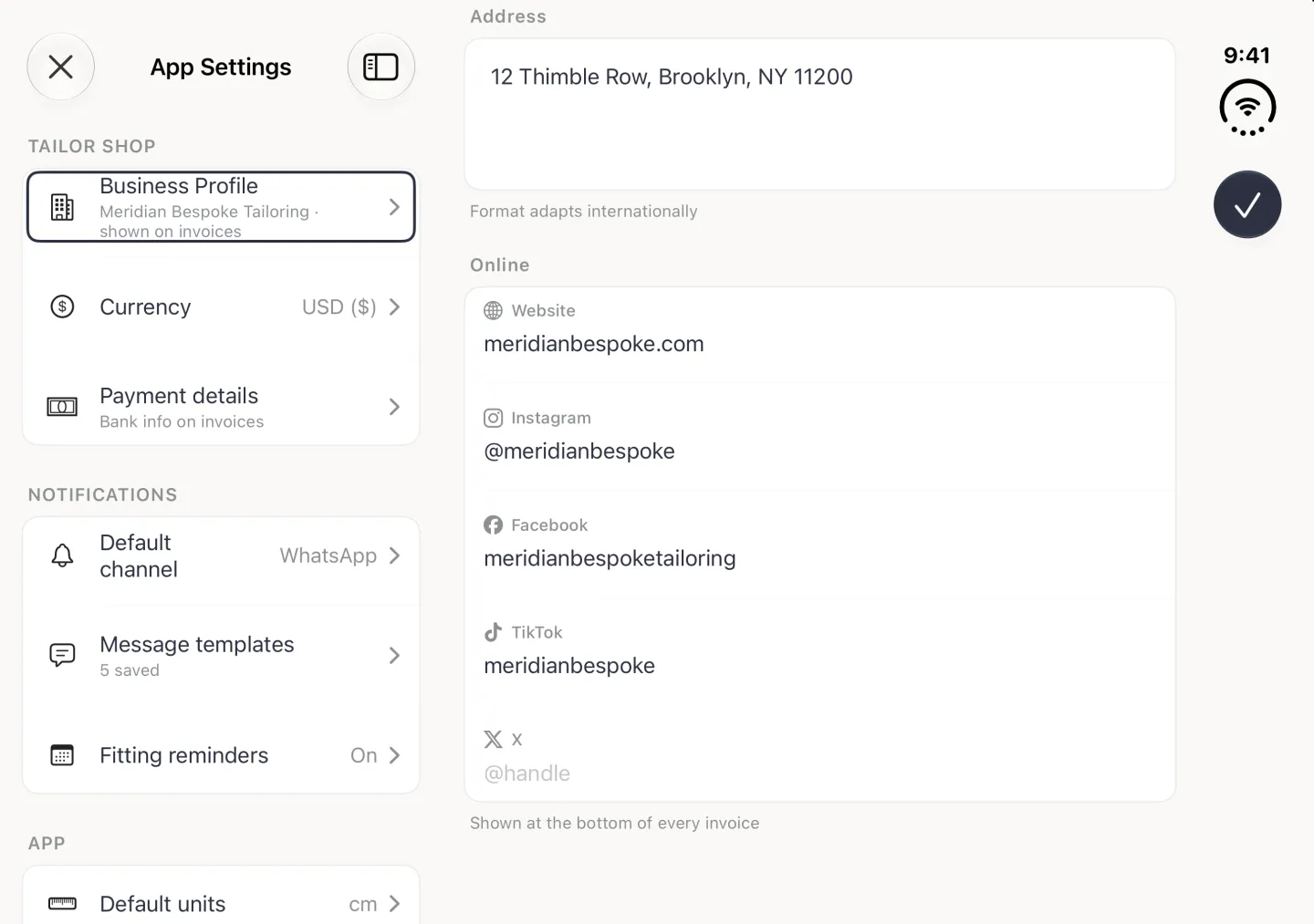The width and height of the screenshot is (1314, 924).
Task: Edit the Facebook field meridianbespoketailoring
Action: tap(819, 558)
